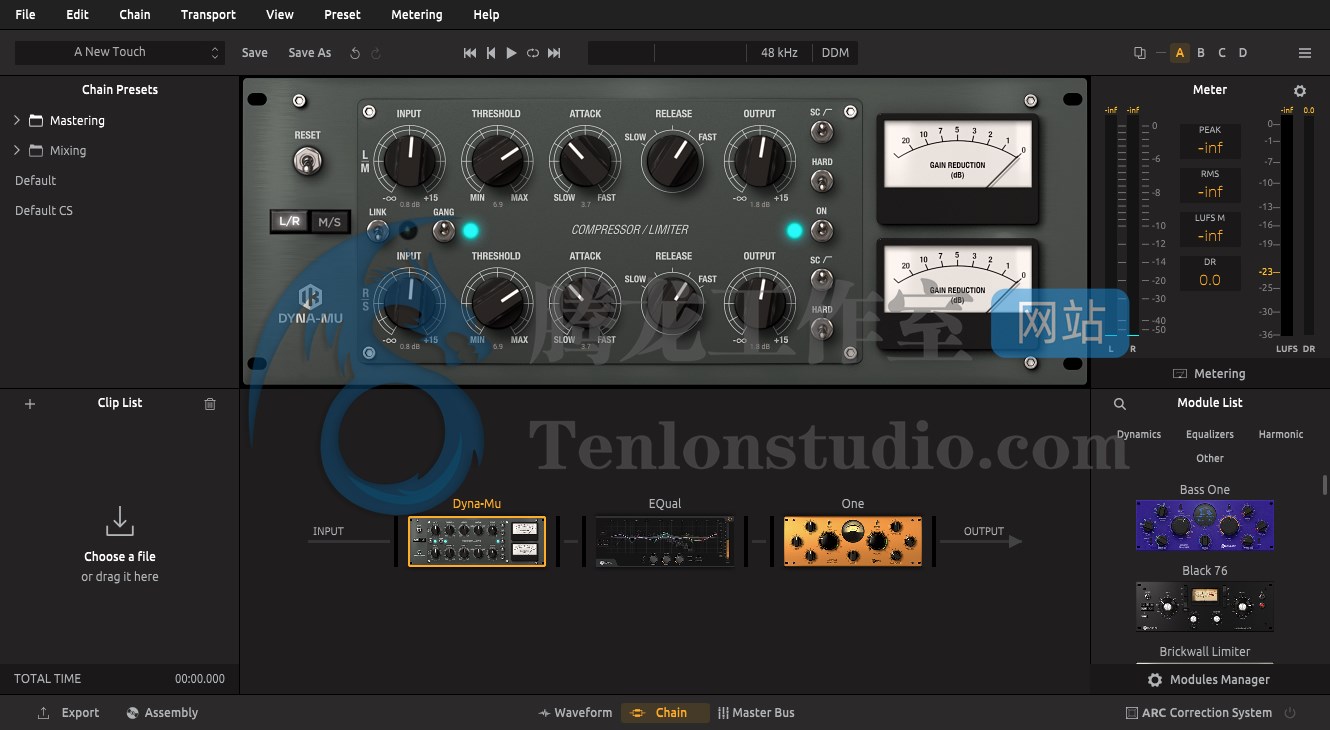Click the undo arrow icon

coord(355,53)
